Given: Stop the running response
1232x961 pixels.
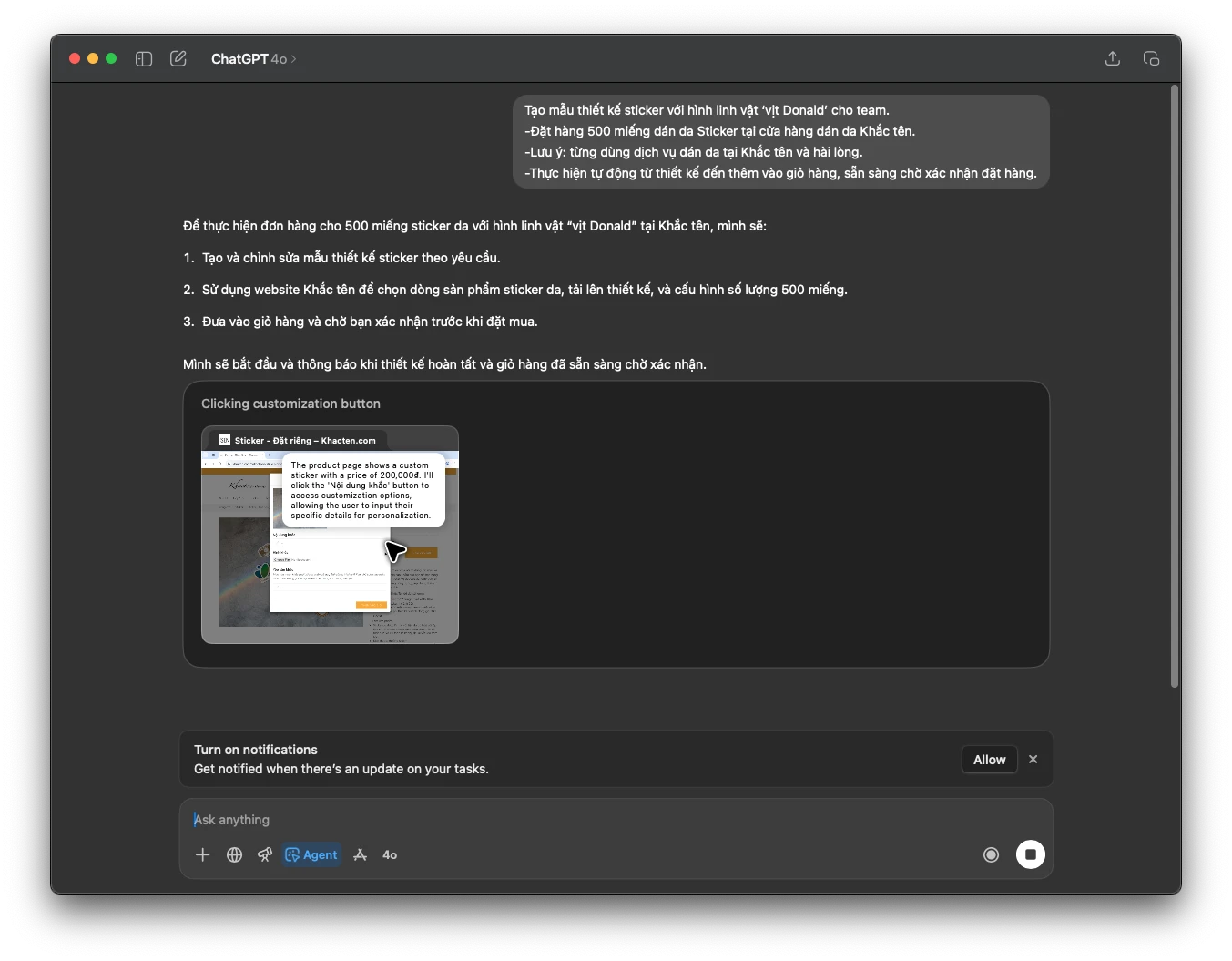Looking at the screenshot, I should pyautogui.click(x=1031, y=854).
